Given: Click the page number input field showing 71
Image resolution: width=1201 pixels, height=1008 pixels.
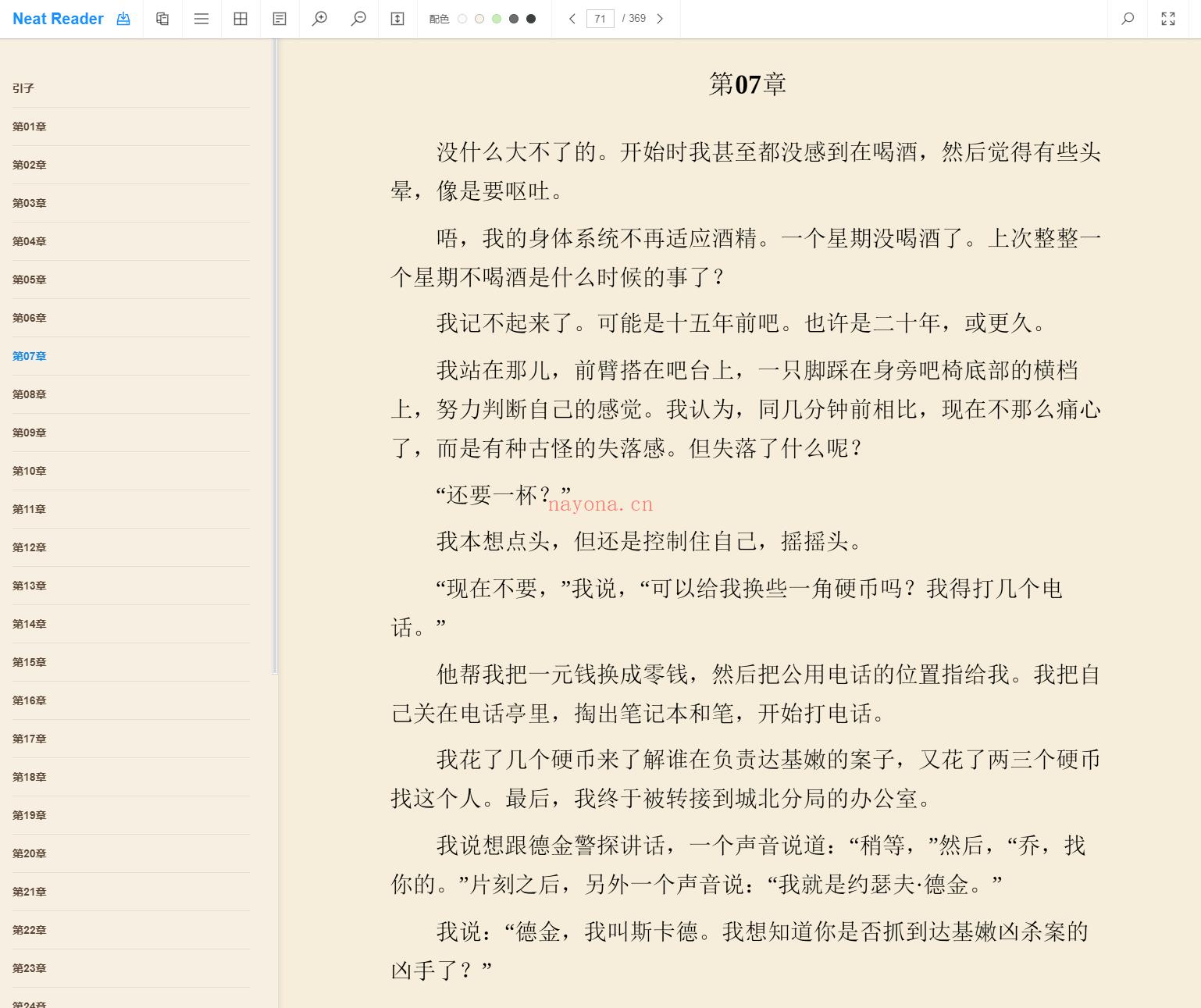Looking at the screenshot, I should point(600,19).
